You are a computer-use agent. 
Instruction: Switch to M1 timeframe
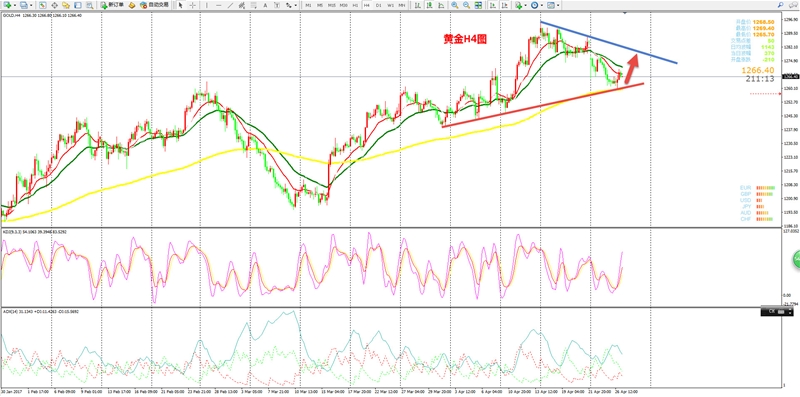click(308, 5)
